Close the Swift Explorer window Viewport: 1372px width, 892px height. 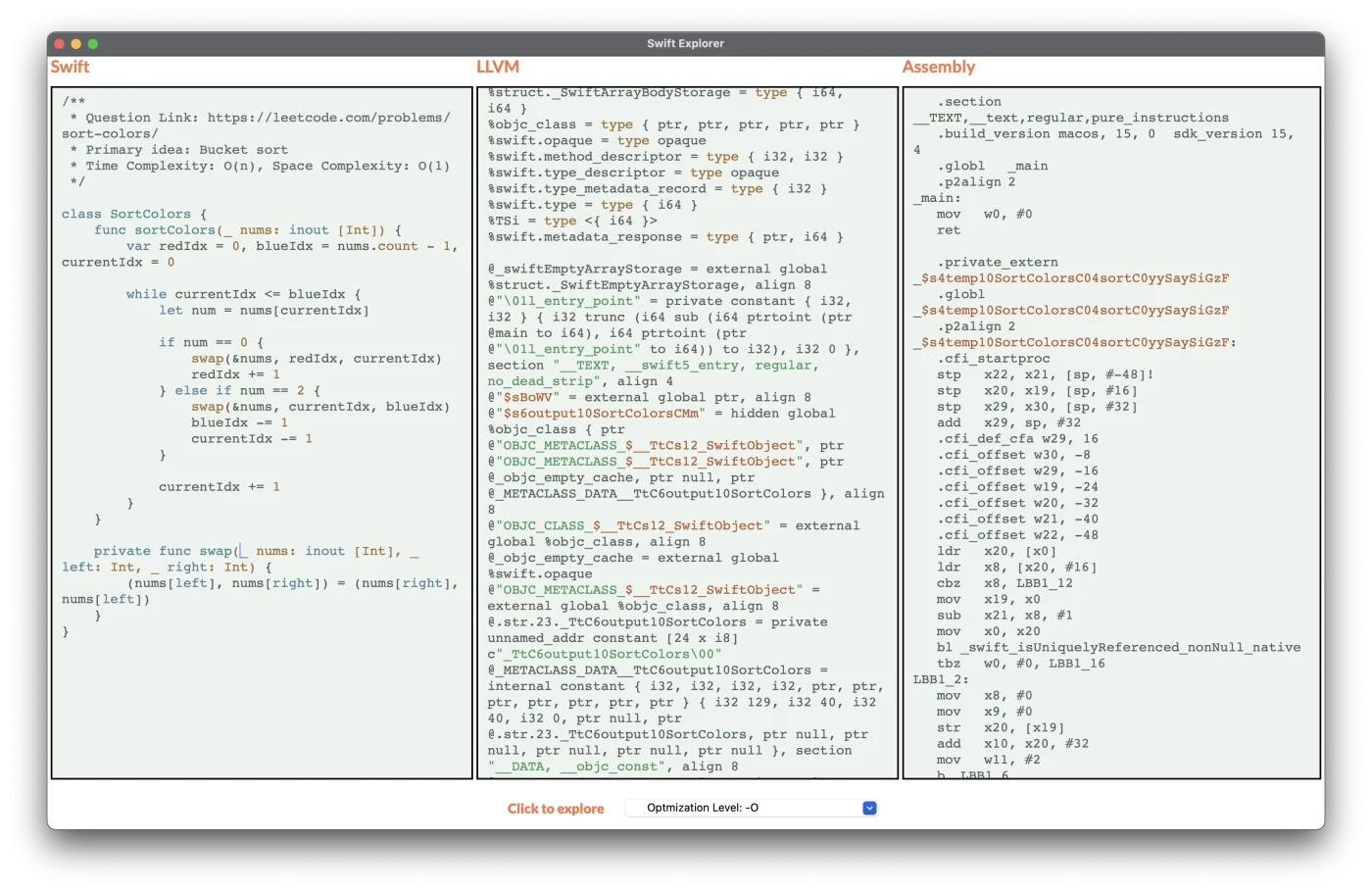tap(60, 44)
